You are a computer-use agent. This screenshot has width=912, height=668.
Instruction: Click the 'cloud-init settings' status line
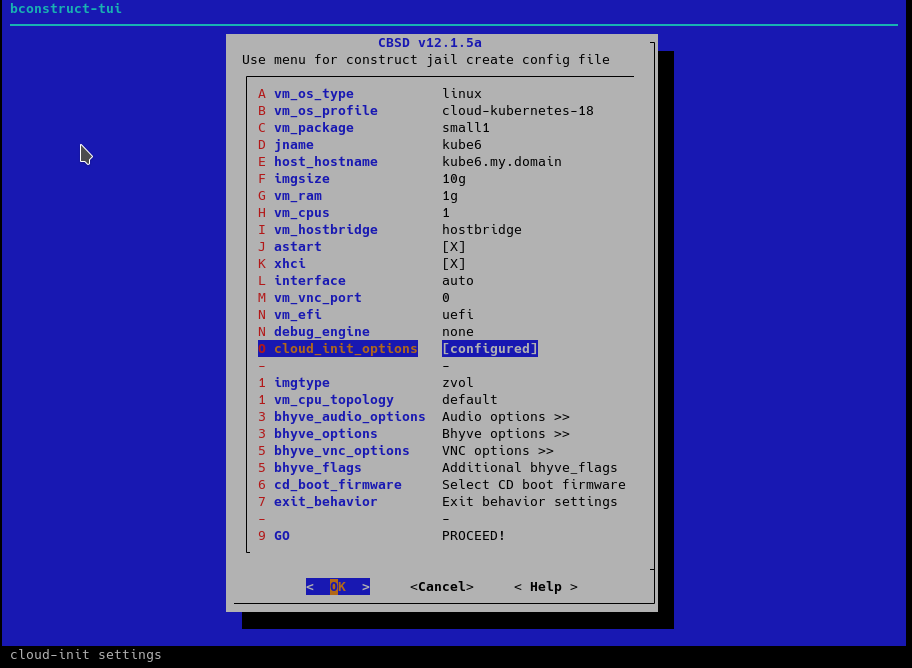86,655
